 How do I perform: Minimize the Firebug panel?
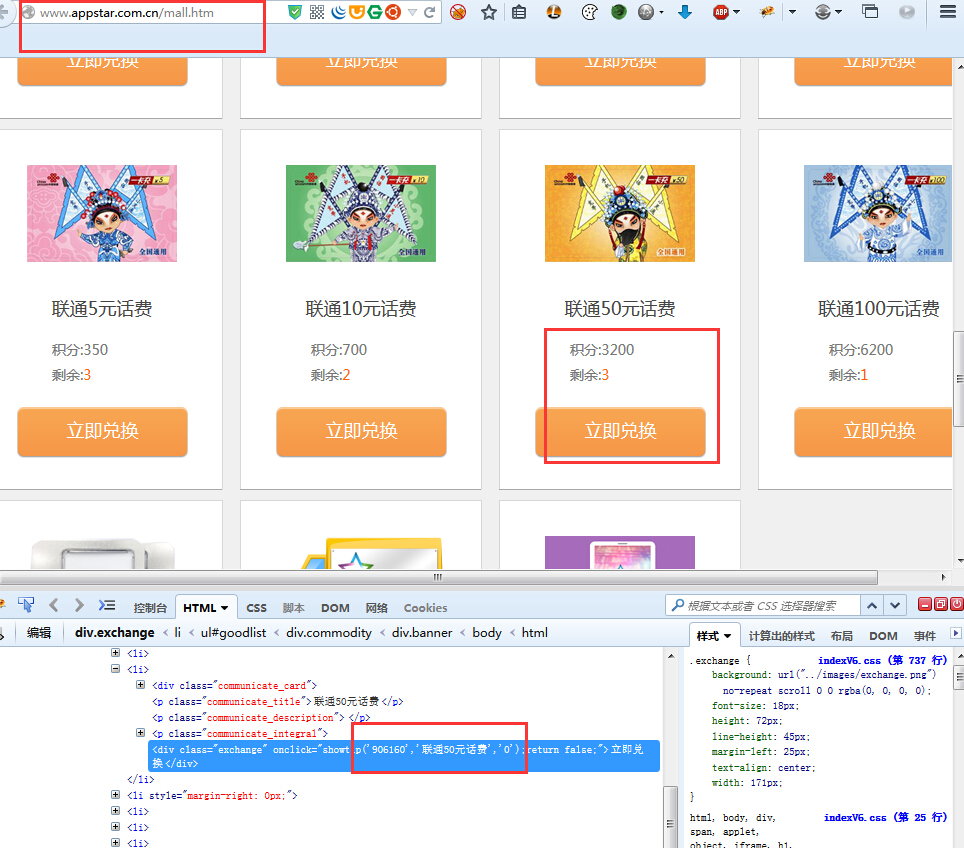(x=925, y=604)
